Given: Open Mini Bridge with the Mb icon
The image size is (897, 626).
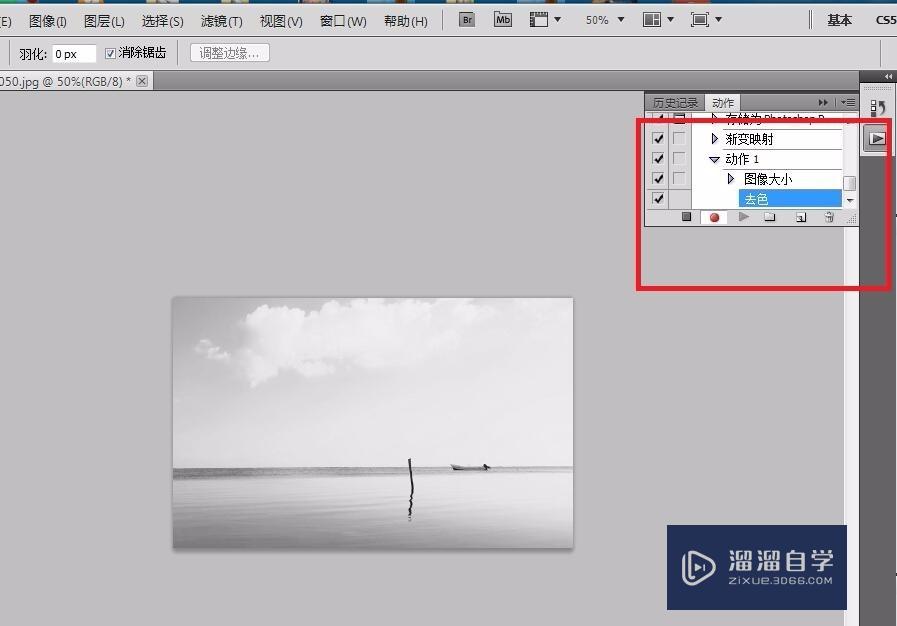Looking at the screenshot, I should click(x=503, y=20).
